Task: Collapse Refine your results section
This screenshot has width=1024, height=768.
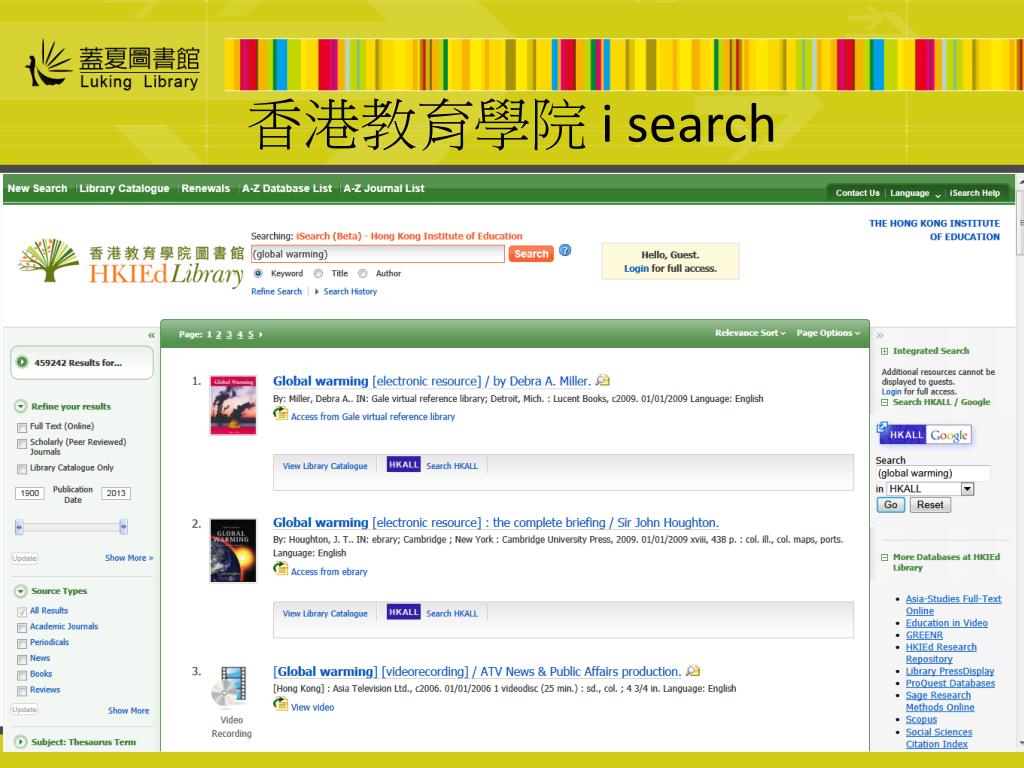Action: pos(21,406)
